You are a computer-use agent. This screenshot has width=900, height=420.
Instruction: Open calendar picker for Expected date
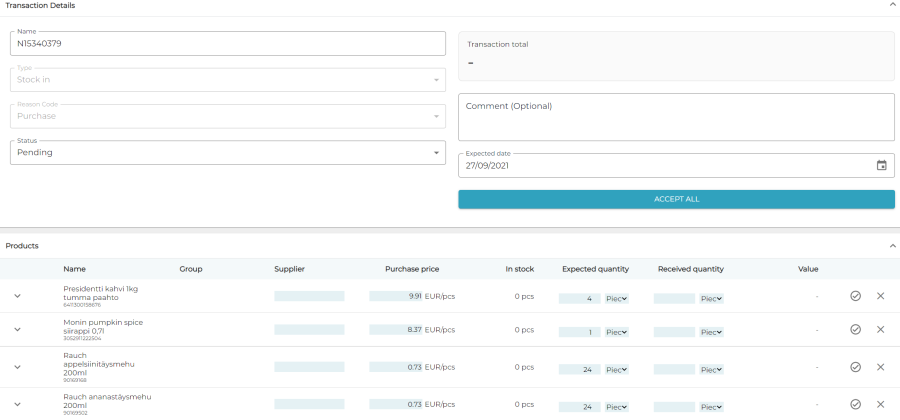[881, 165]
